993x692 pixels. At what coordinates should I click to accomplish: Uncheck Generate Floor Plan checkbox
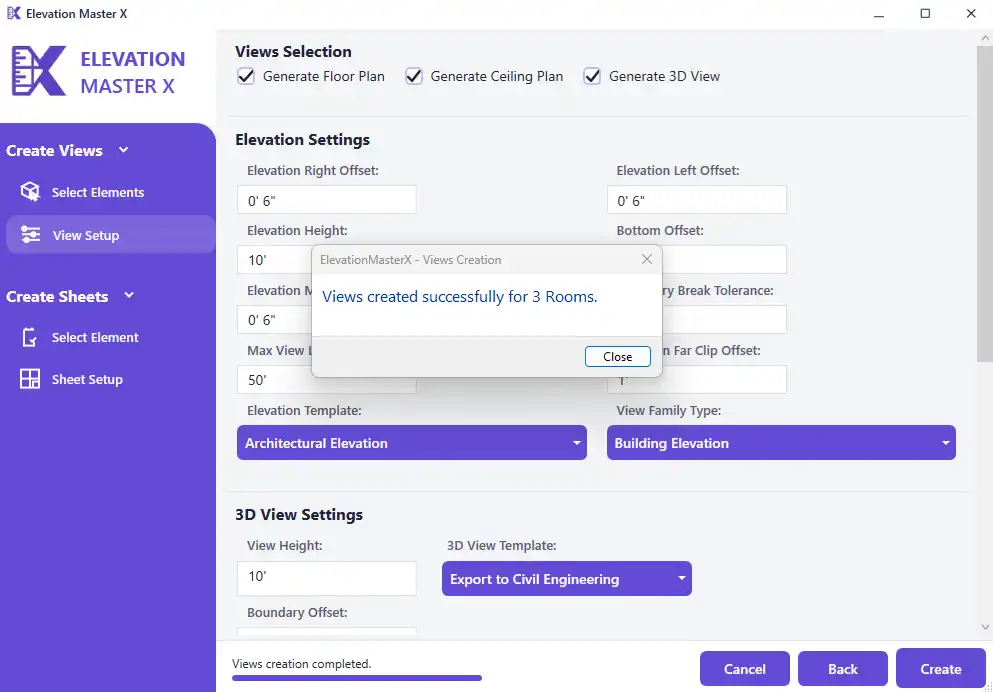coord(246,76)
